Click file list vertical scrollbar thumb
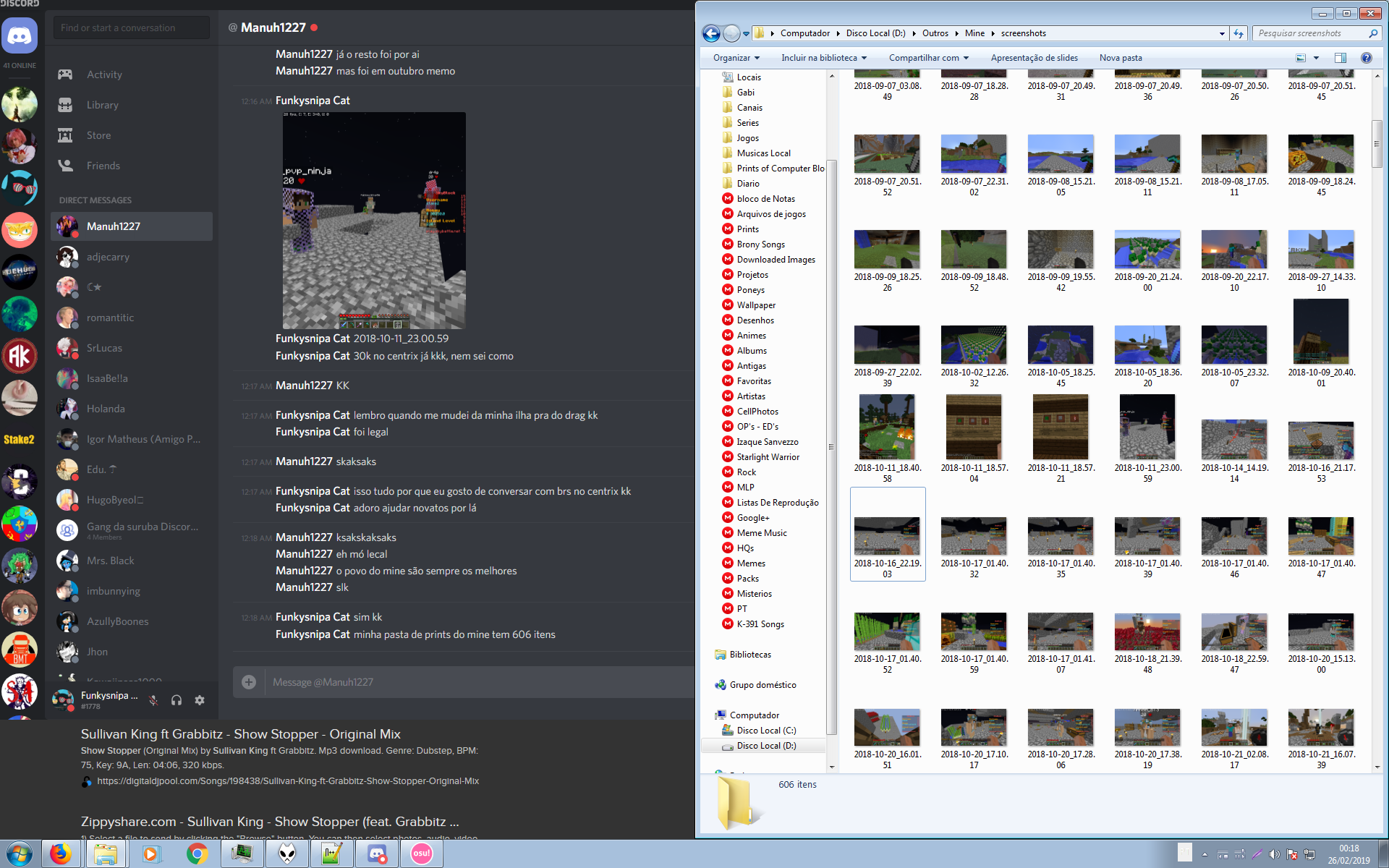The image size is (1389, 868). [x=1377, y=144]
